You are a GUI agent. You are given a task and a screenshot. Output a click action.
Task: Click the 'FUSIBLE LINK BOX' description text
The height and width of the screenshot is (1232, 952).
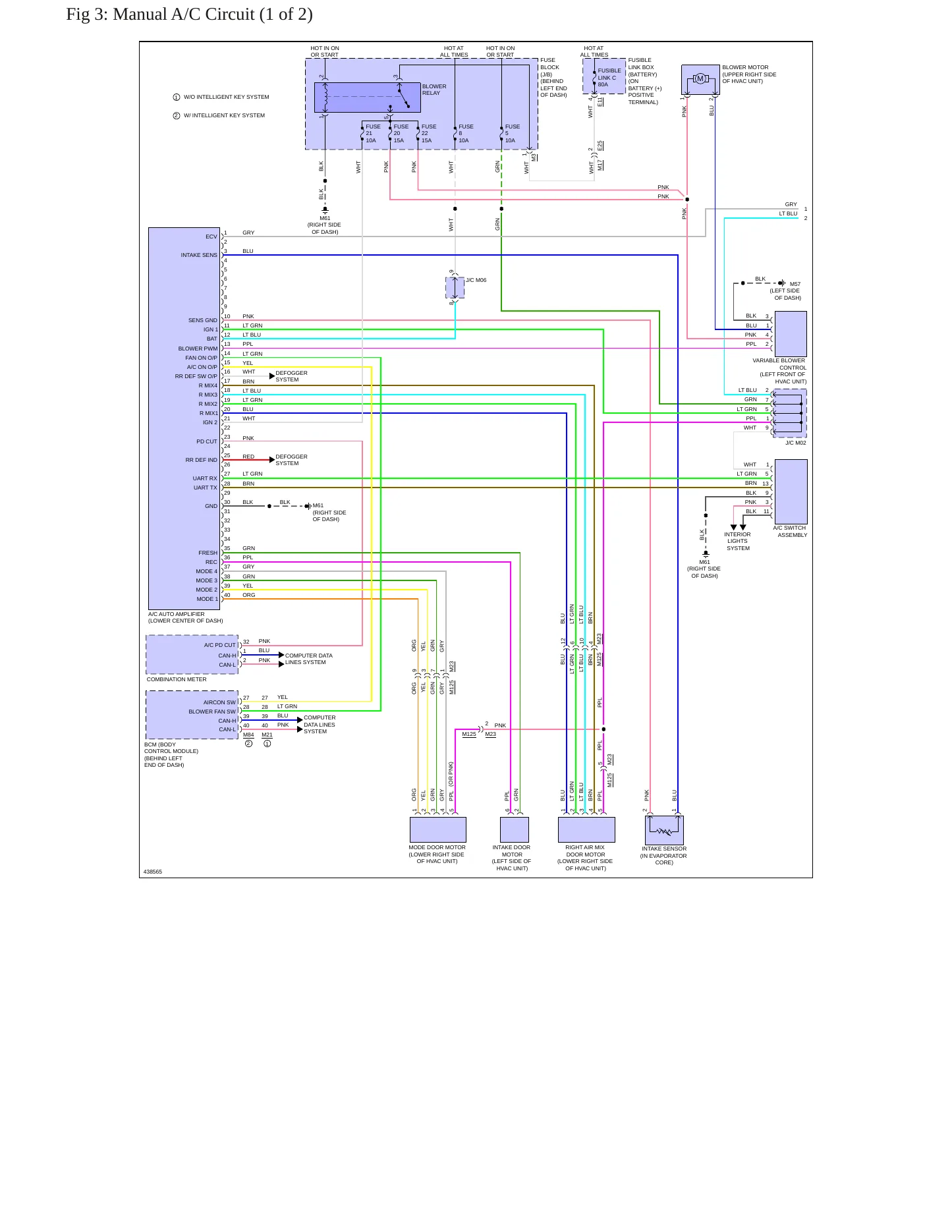645,81
